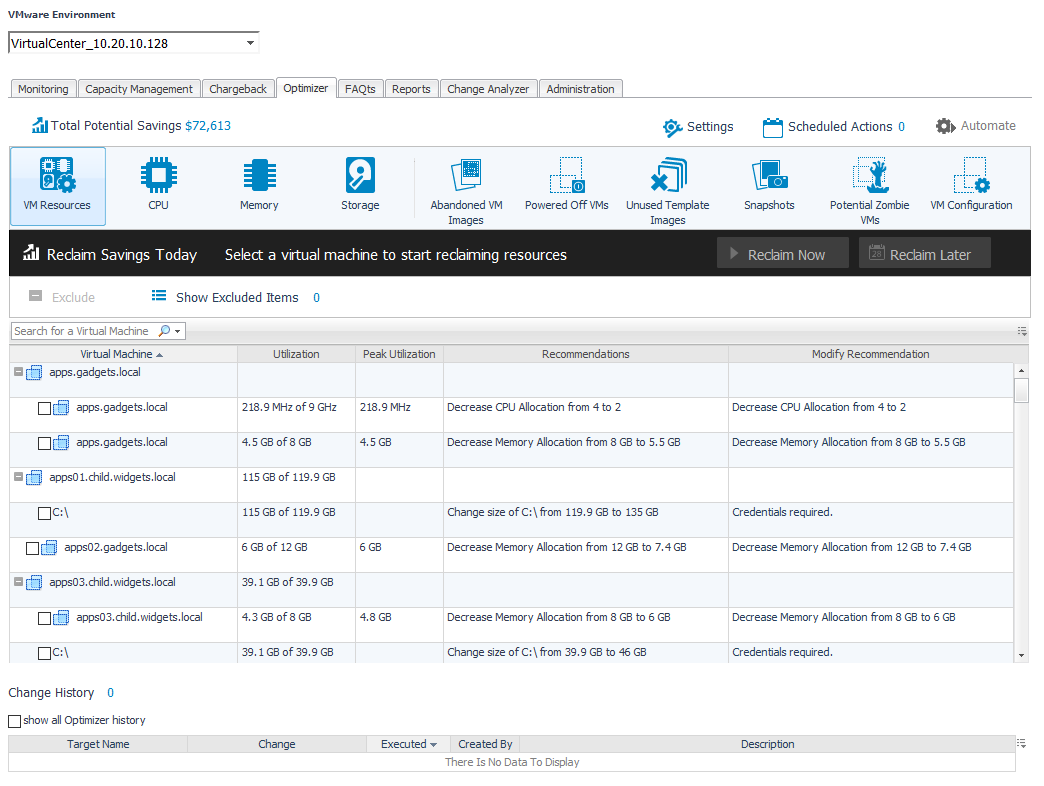Screen dimensions: 1044x786
Task: Open Unused Template Images
Action: coord(668,192)
